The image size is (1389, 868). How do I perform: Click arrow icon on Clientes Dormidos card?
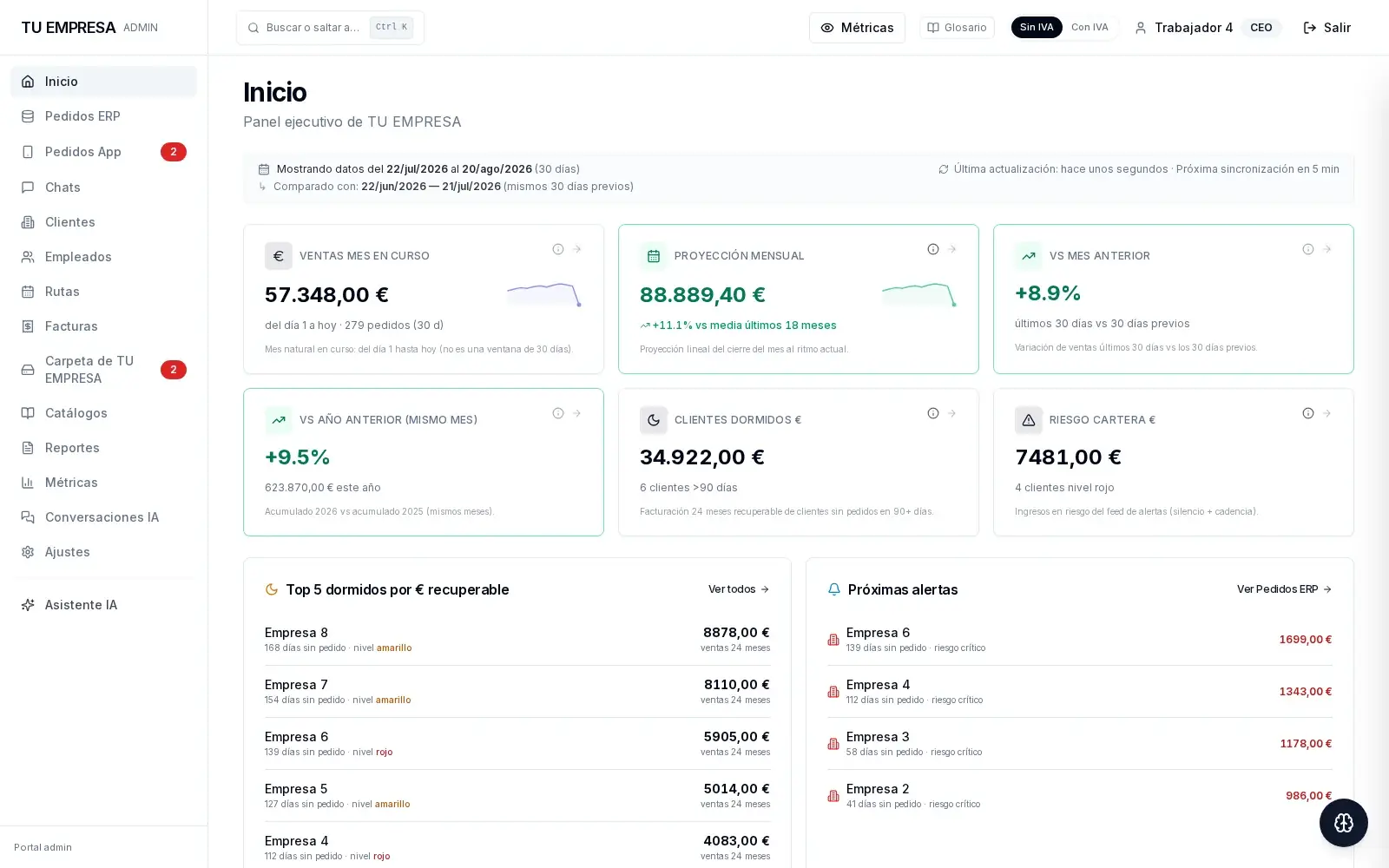952,413
